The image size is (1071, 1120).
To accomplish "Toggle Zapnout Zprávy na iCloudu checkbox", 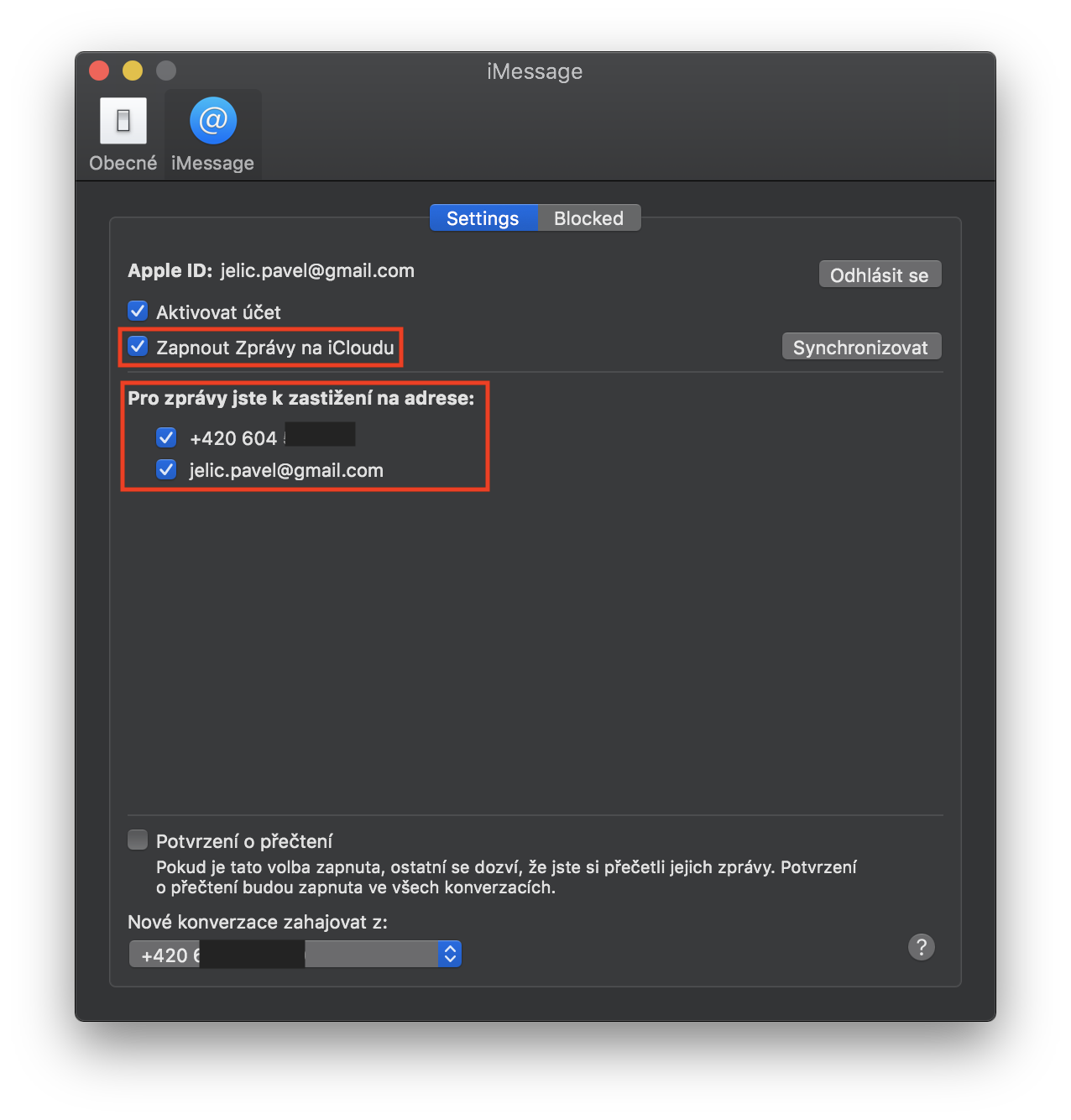I will point(138,347).
